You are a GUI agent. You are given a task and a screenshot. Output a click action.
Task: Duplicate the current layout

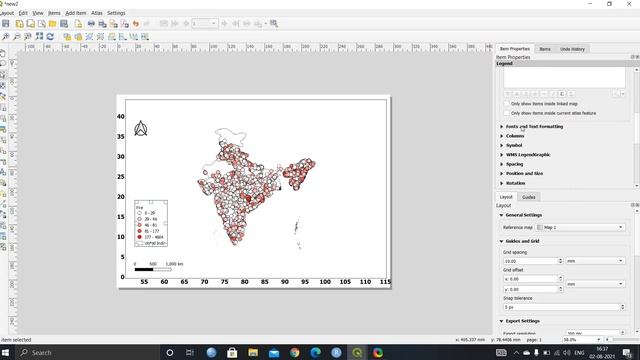click(30, 24)
